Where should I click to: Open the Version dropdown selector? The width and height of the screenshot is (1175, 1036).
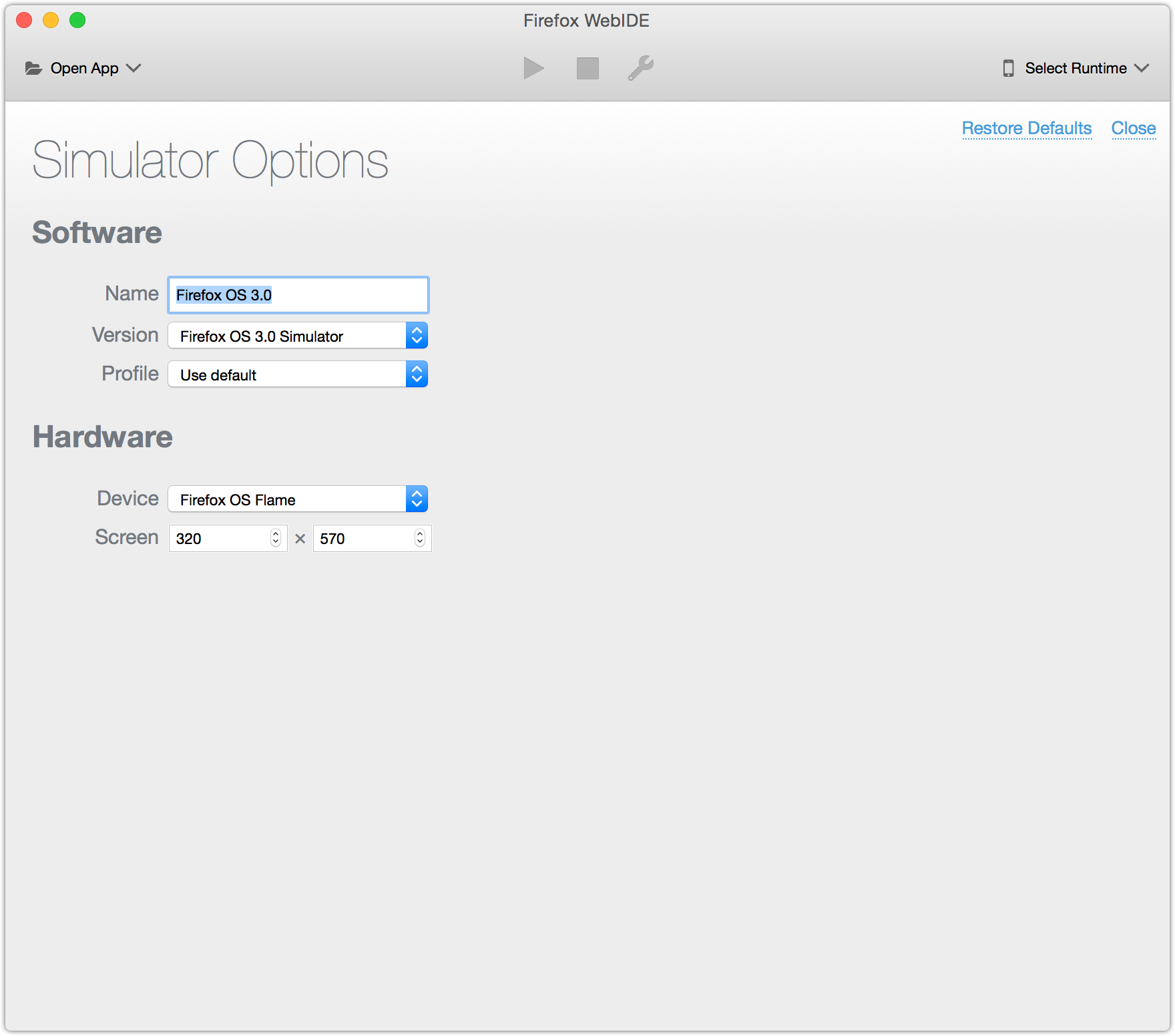(298, 336)
